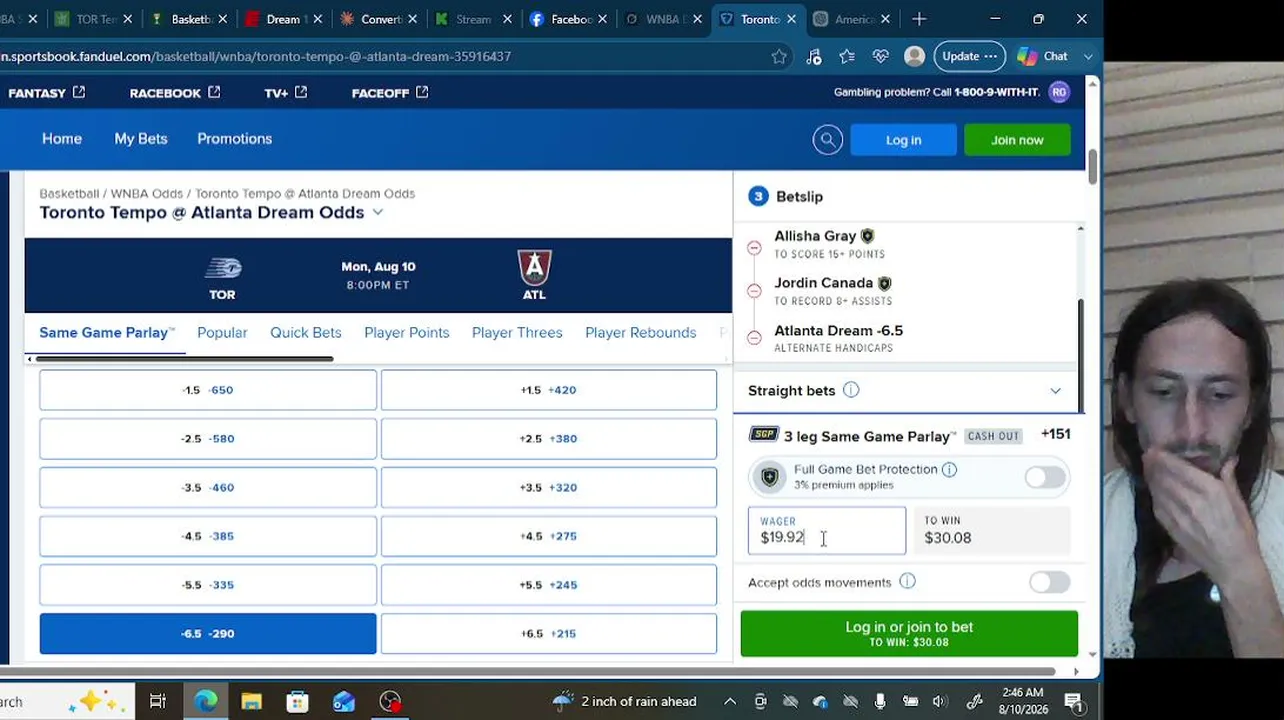Remove Allisha Gray leg from betslip
Viewport: 1284px width, 720px height.
coord(754,246)
